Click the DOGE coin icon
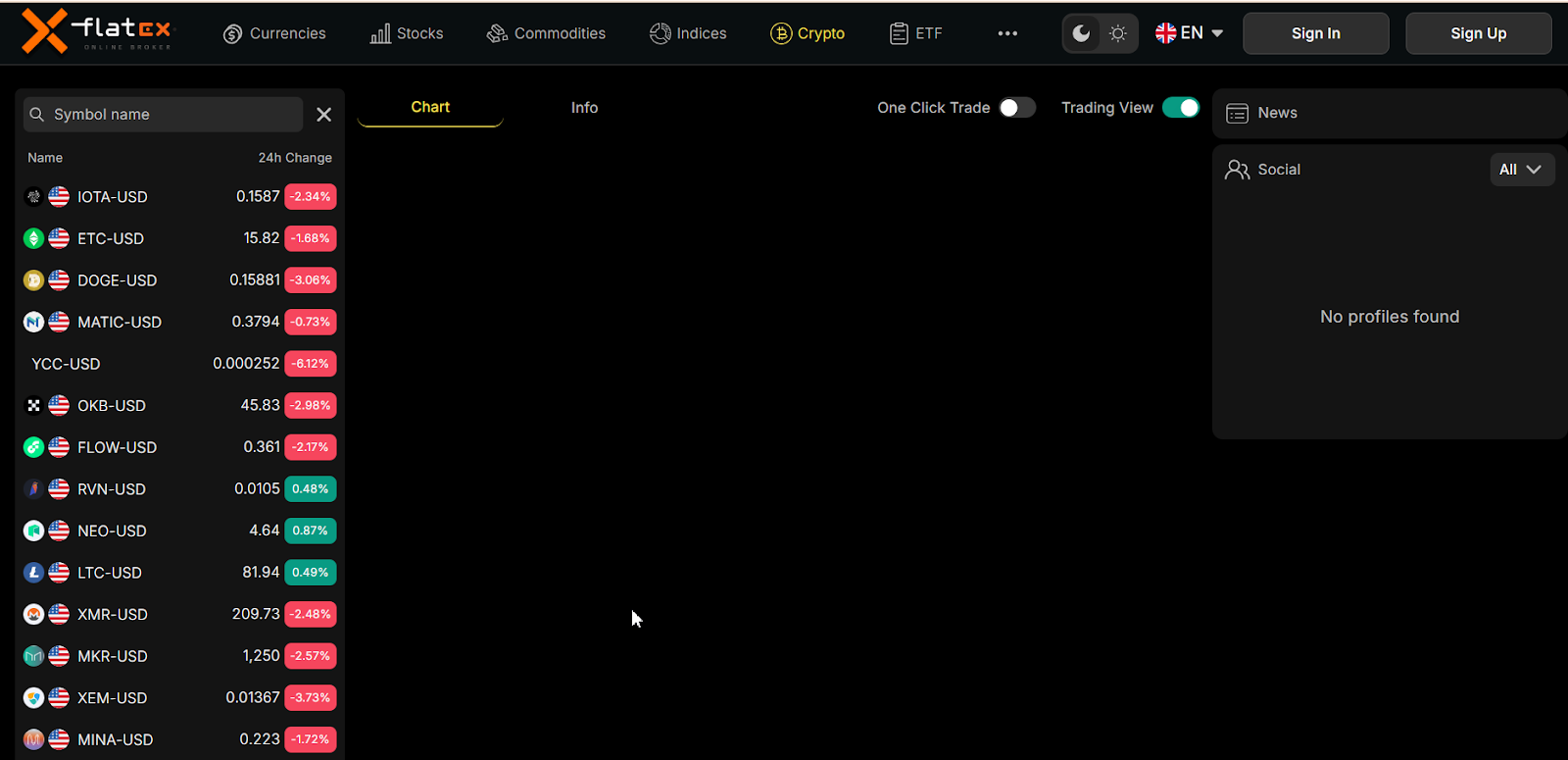The height and width of the screenshot is (760, 1568). [x=33, y=280]
